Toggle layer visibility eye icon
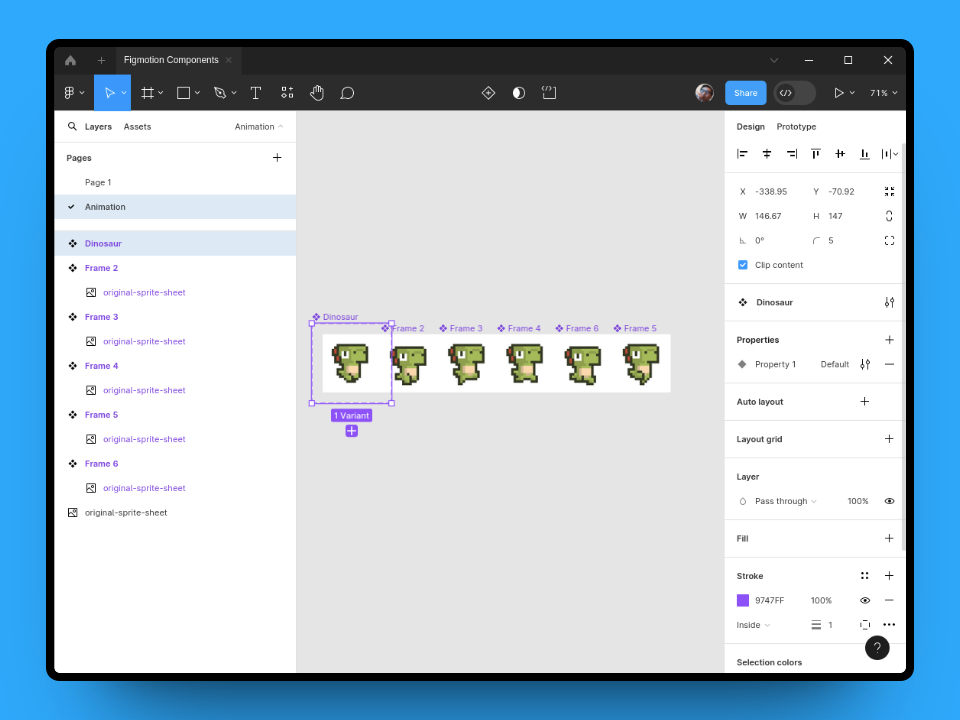The width and height of the screenshot is (960, 720). click(889, 501)
